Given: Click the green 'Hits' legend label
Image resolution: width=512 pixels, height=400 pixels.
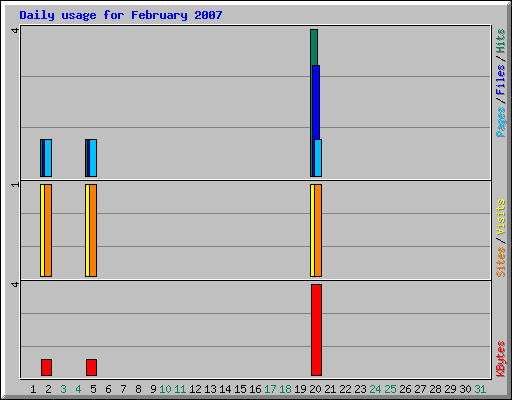Looking at the screenshot, I should point(501,41).
